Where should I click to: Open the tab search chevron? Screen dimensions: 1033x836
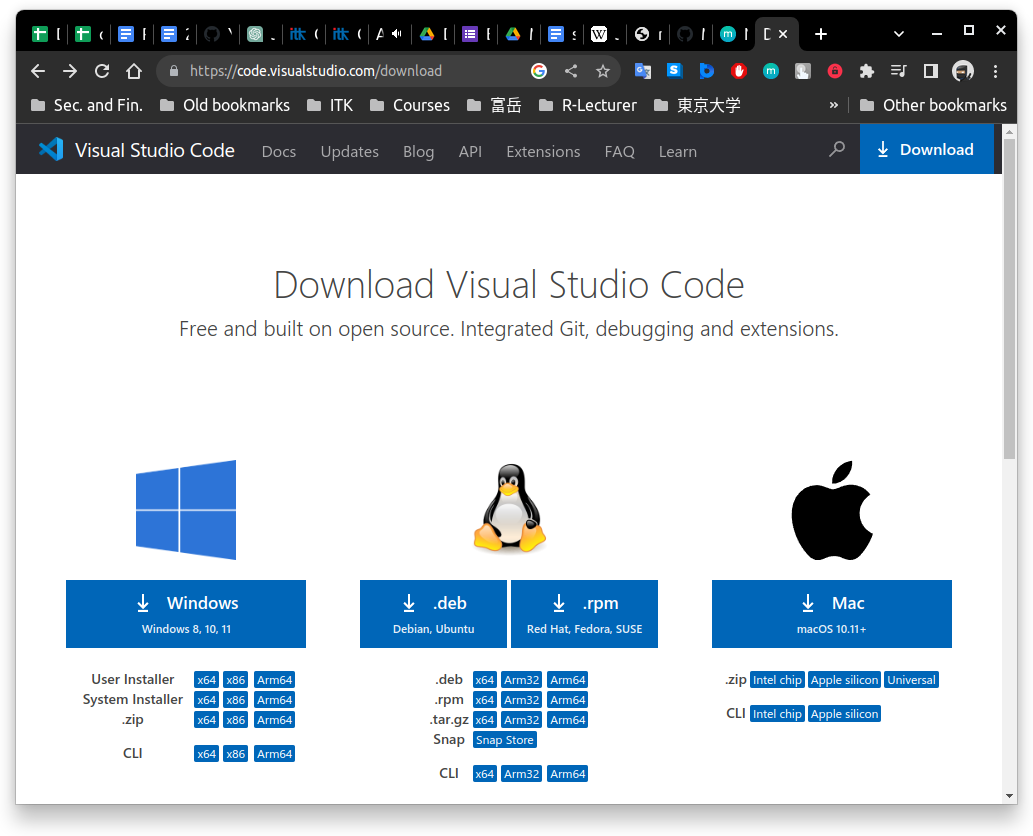click(x=899, y=34)
